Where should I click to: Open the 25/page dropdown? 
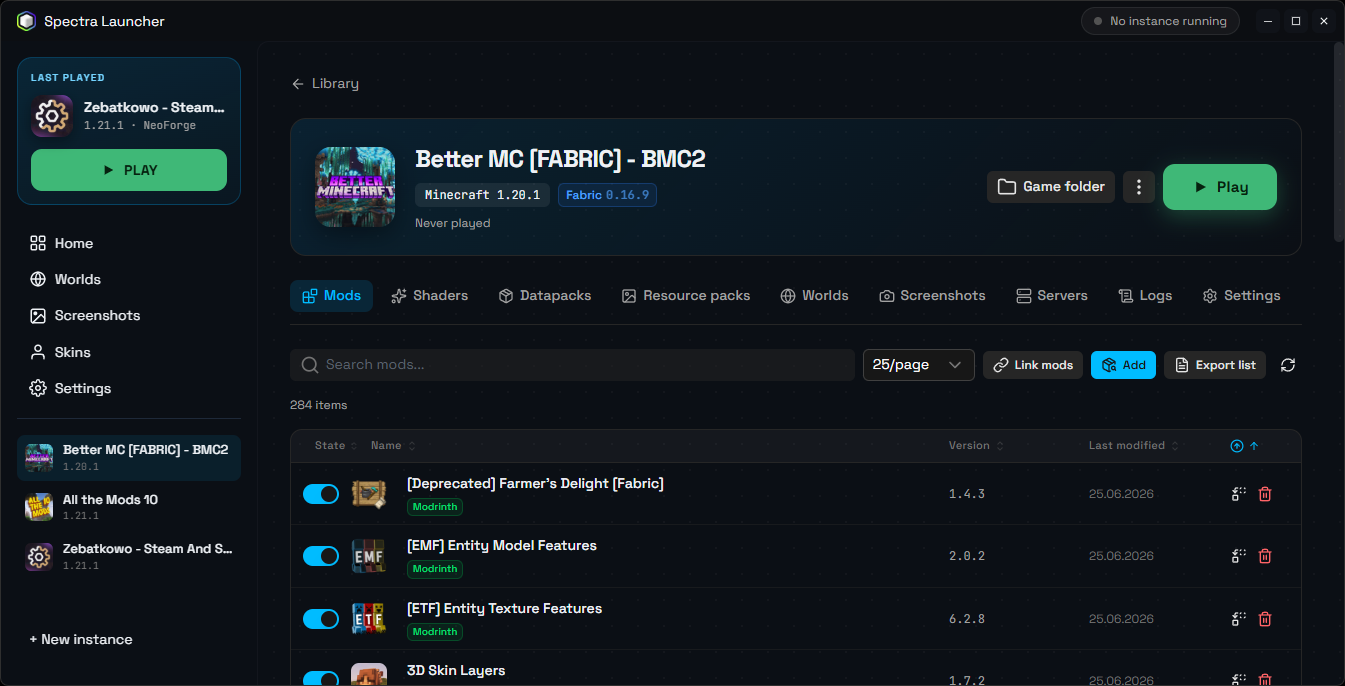click(919, 365)
